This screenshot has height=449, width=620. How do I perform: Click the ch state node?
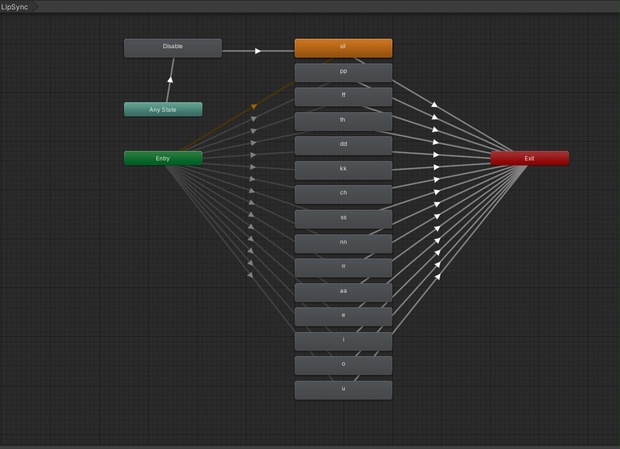coord(343,194)
